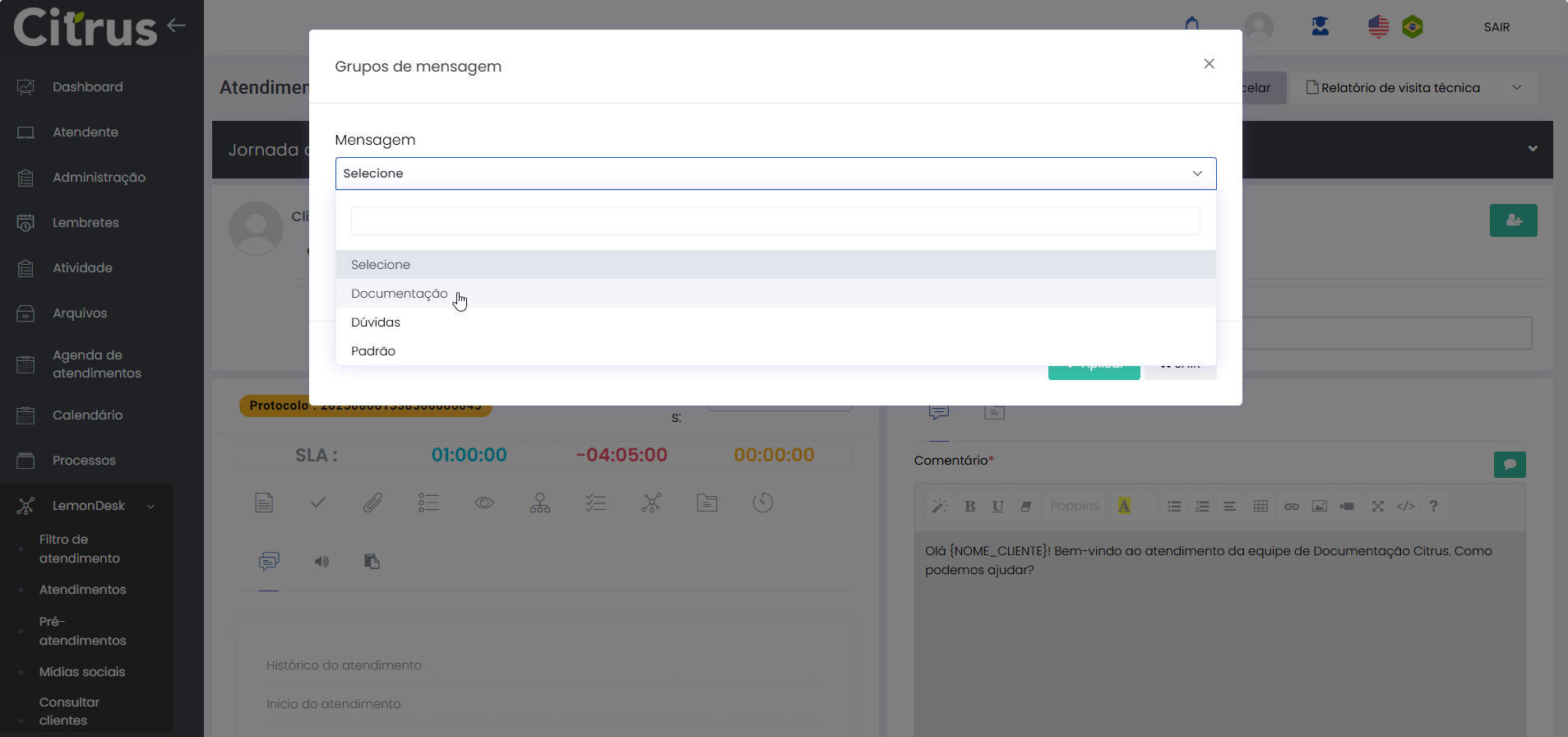Click the graduate support icon
The height and width of the screenshot is (737, 1568).
1320,26
